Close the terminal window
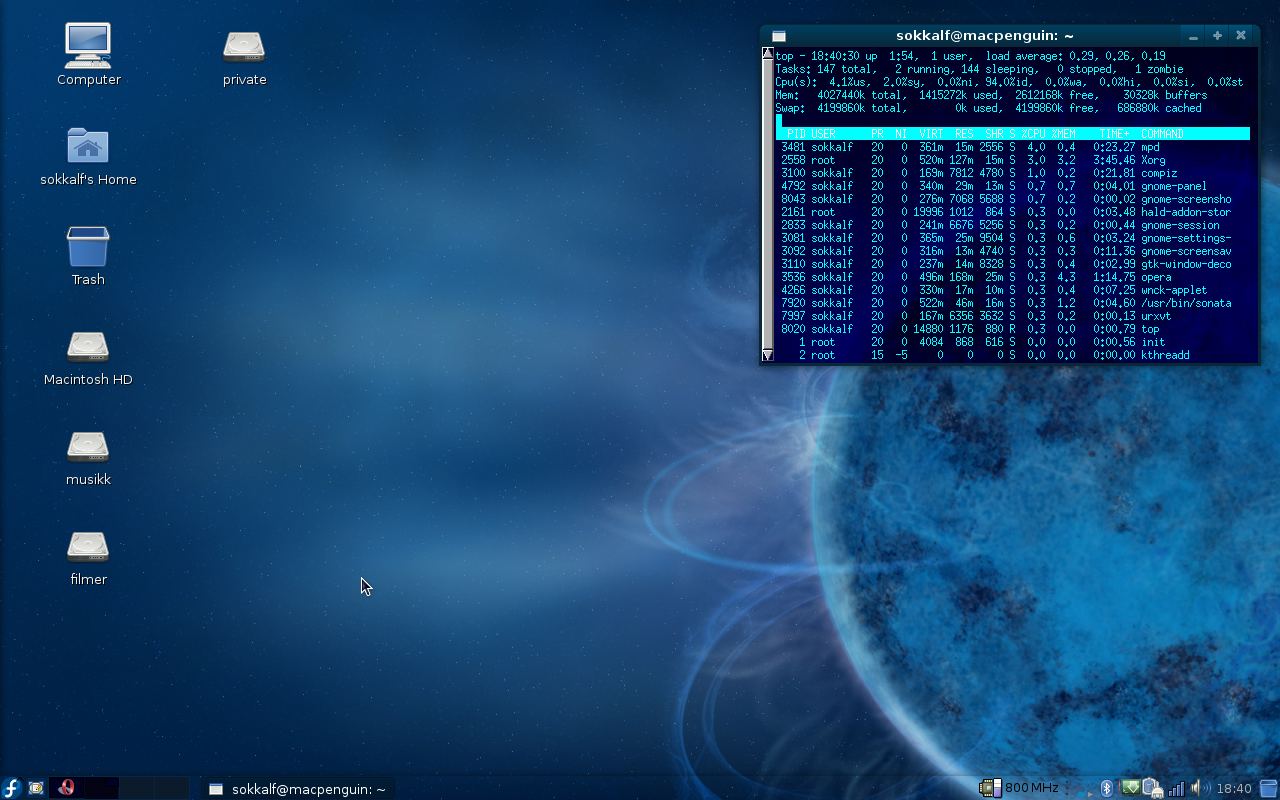Image resolution: width=1280 pixels, height=800 pixels. 1241,36
